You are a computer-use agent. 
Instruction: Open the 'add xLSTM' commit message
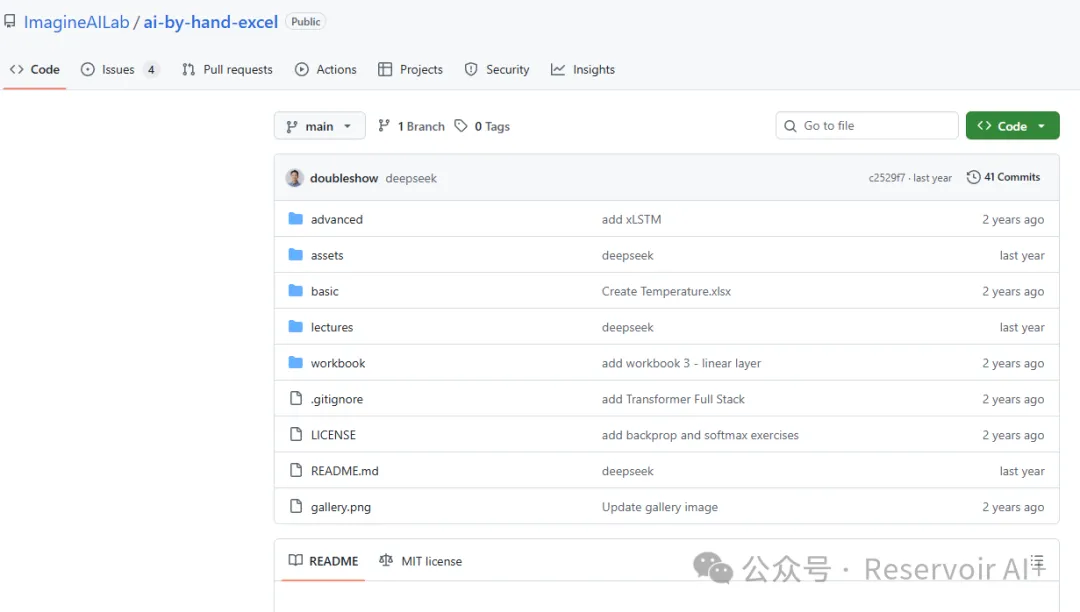631,220
